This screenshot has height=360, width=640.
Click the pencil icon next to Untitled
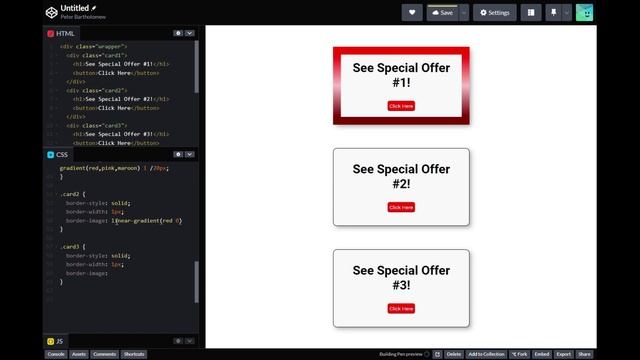[x=93, y=8]
